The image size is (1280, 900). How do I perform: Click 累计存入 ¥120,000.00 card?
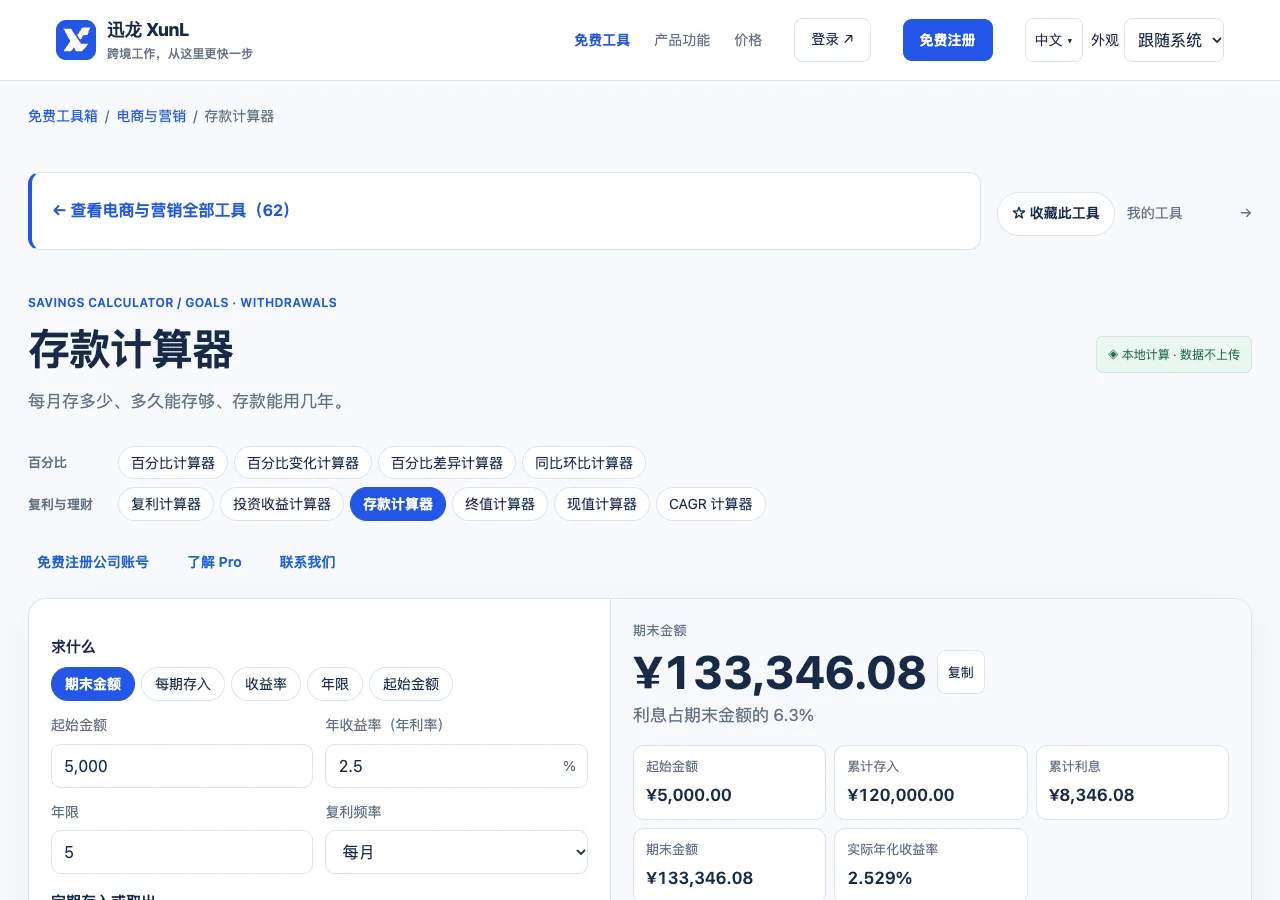tap(931, 782)
